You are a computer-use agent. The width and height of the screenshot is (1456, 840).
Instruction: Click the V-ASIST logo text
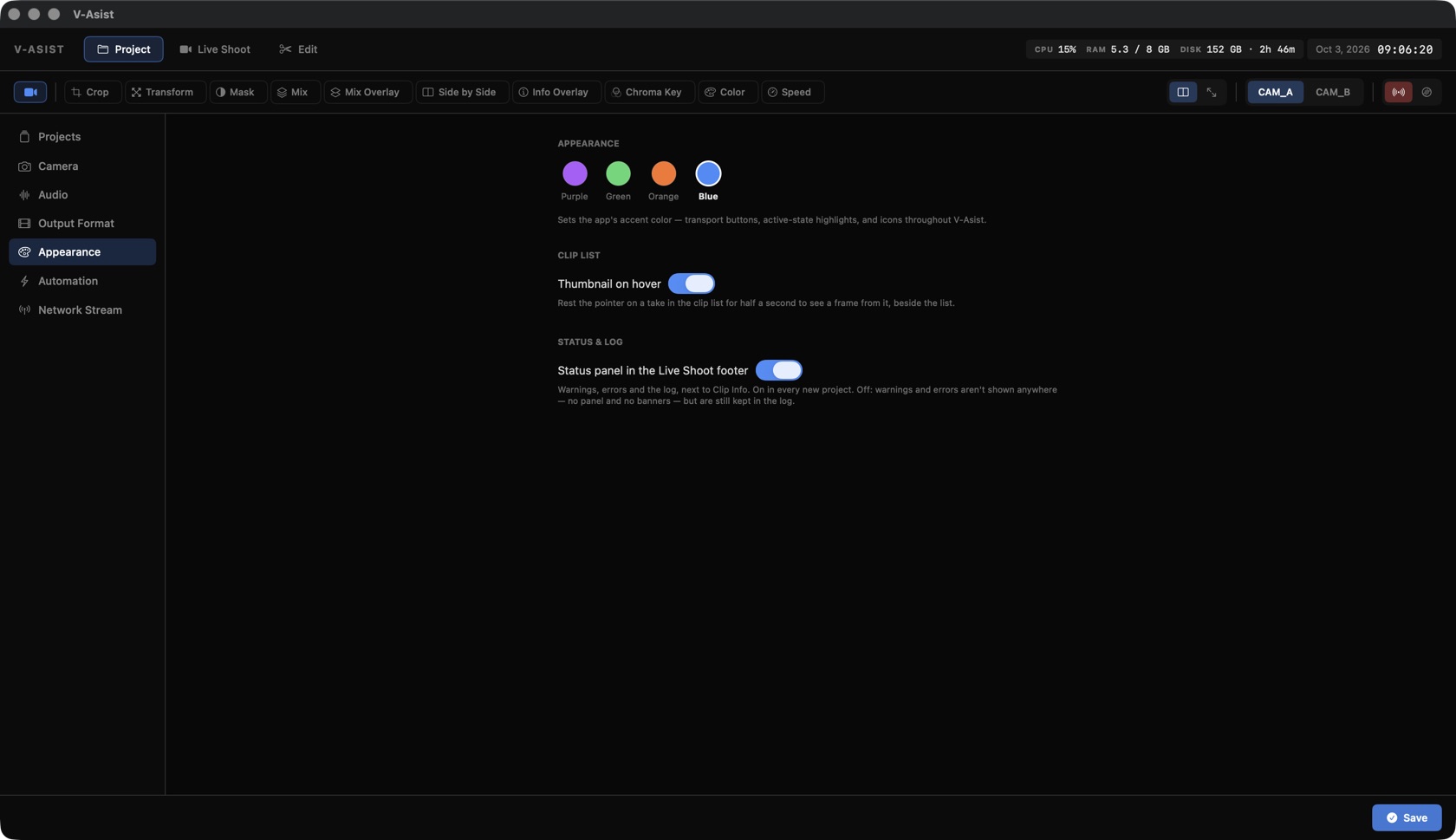[x=39, y=49]
